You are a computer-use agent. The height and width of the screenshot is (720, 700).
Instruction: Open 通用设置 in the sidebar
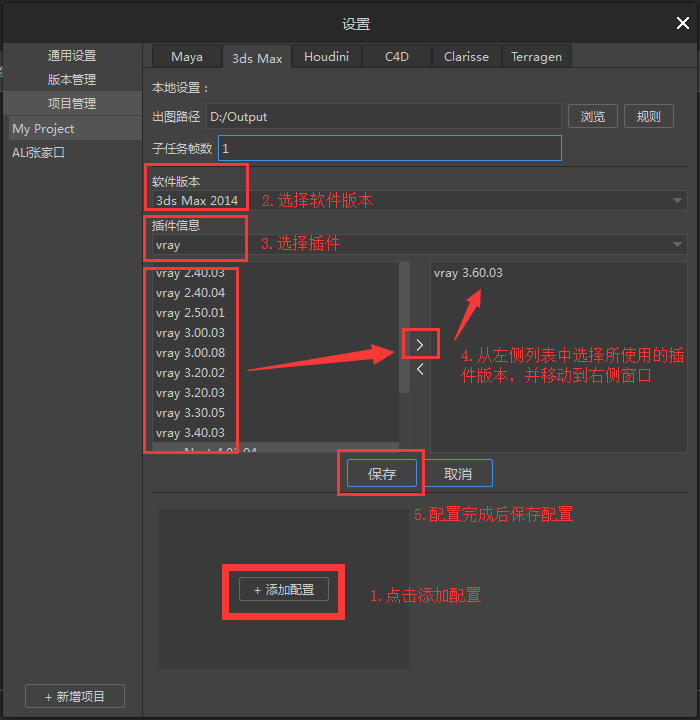pyautogui.click(x=72, y=56)
